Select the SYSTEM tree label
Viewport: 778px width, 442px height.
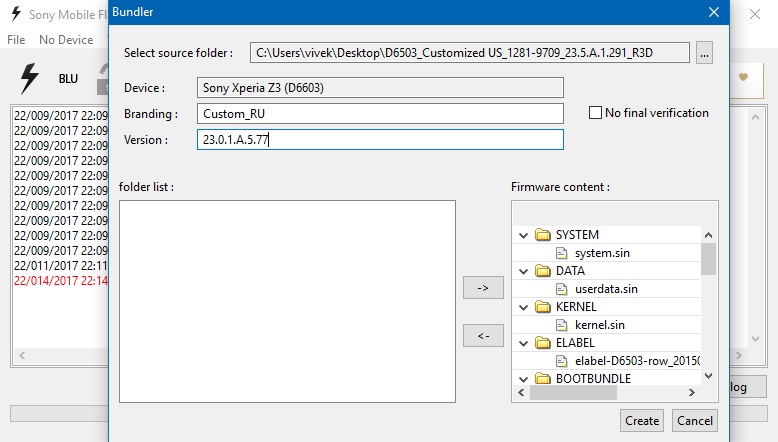point(577,235)
